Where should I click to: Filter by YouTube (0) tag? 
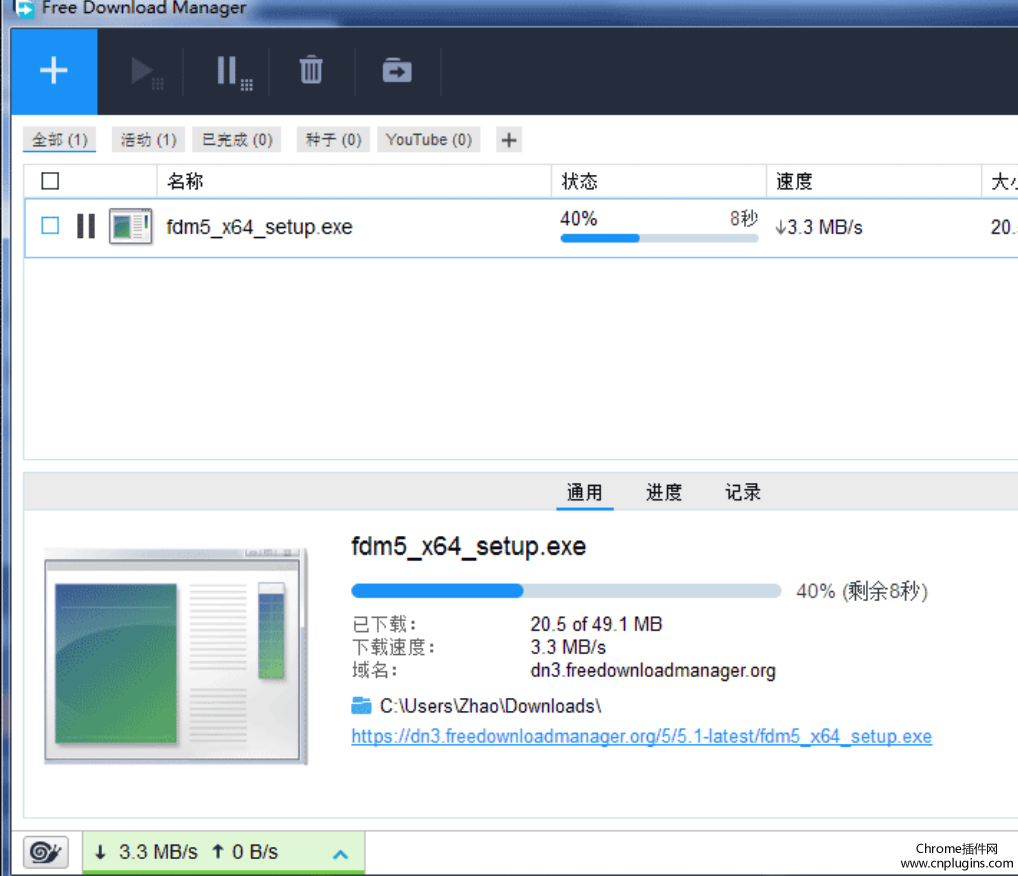(x=428, y=140)
